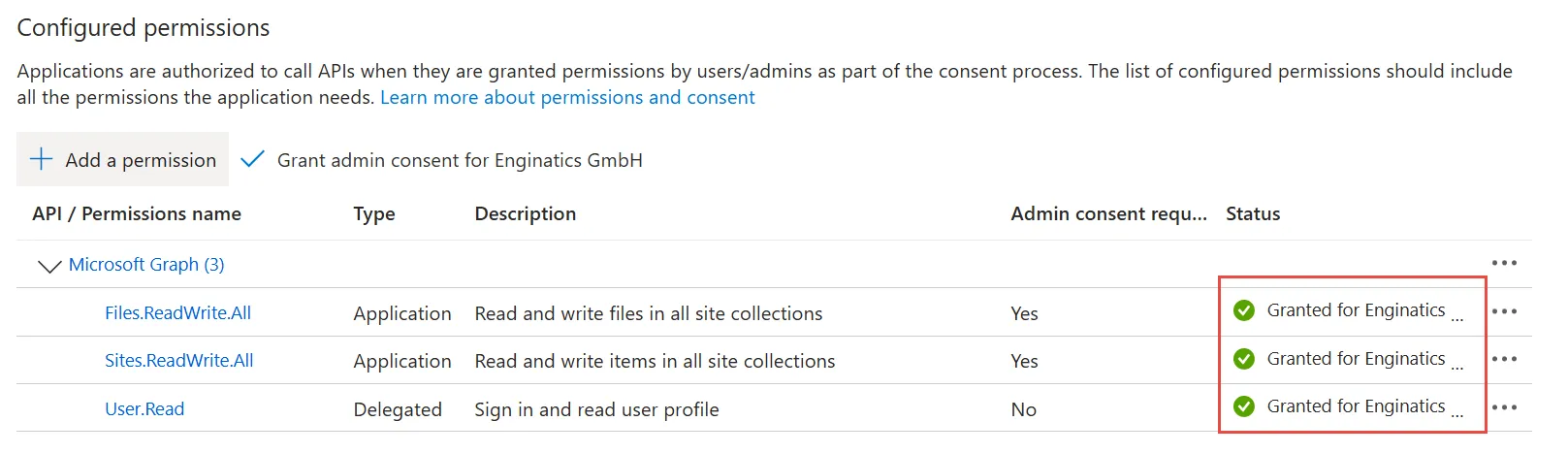This screenshot has height=454, width=1568.
Task: Click the Admin consent required column header
Action: [x=1108, y=213]
